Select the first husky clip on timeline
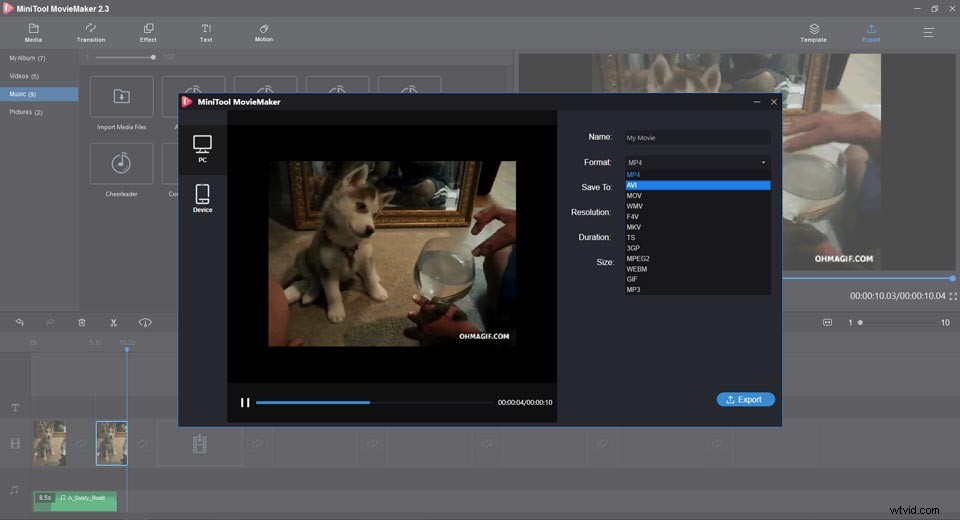This screenshot has height=520, width=960. (x=50, y=443)
